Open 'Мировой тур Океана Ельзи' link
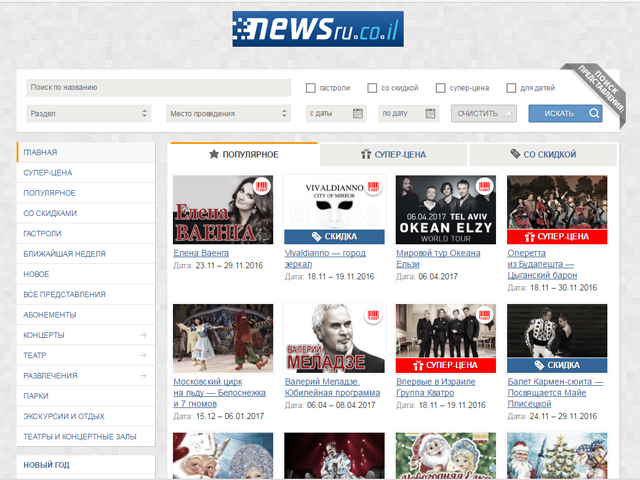The image size is (640, 480). (438, 258)
